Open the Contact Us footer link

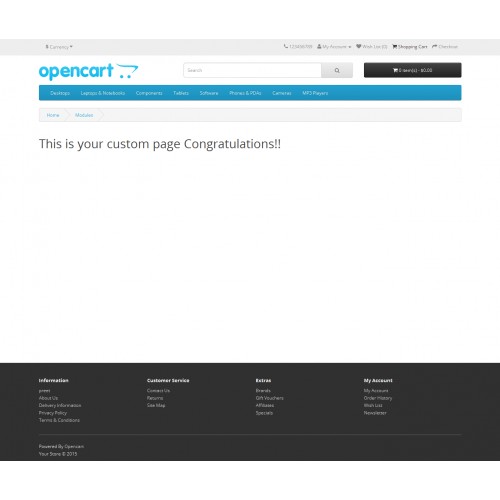[x=158, y=390]
